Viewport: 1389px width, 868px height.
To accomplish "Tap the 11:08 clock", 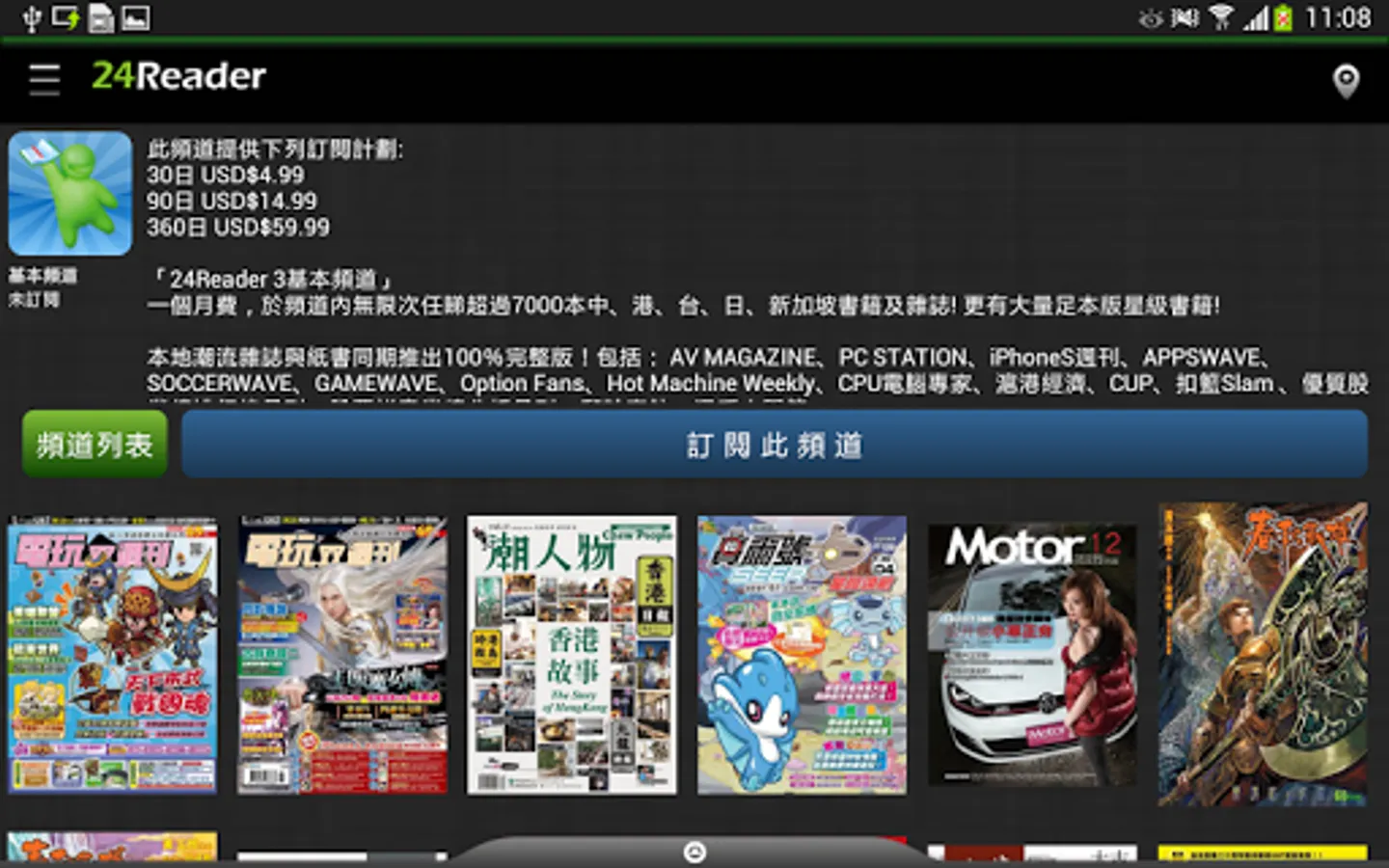I will (1338, 17).
